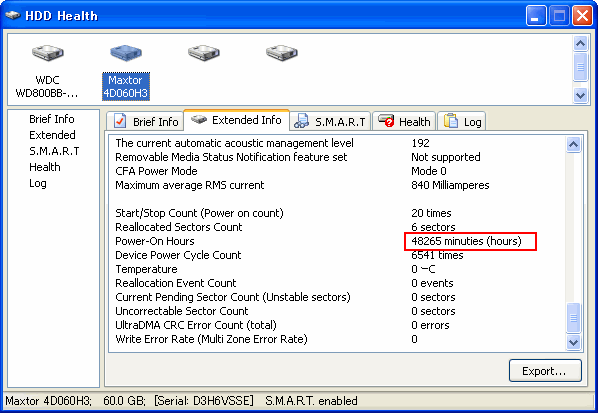Viewport: 598px width, 413px height.
Task: Click the '840 Milliamperes' value
Action: [450, 185]
